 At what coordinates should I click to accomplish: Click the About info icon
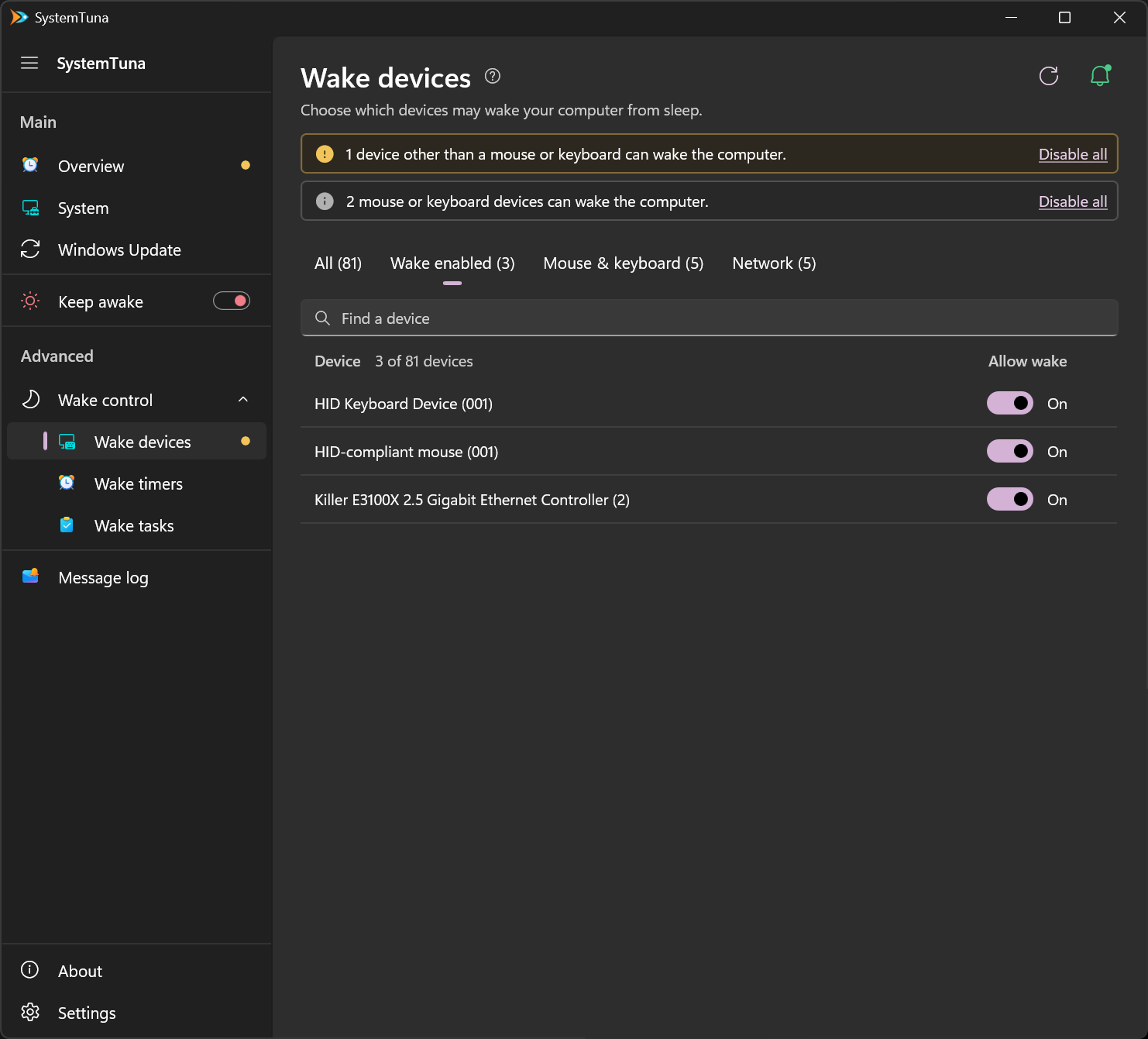click(30, 970)
